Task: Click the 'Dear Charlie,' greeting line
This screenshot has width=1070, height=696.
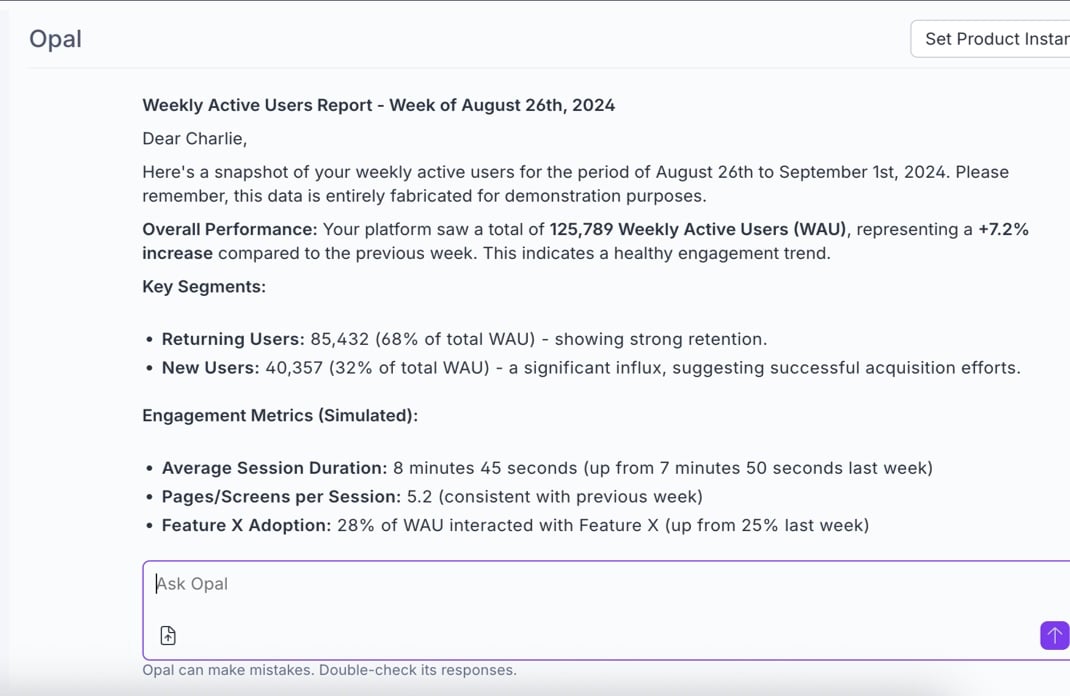Action: click(x=194, y=138)
